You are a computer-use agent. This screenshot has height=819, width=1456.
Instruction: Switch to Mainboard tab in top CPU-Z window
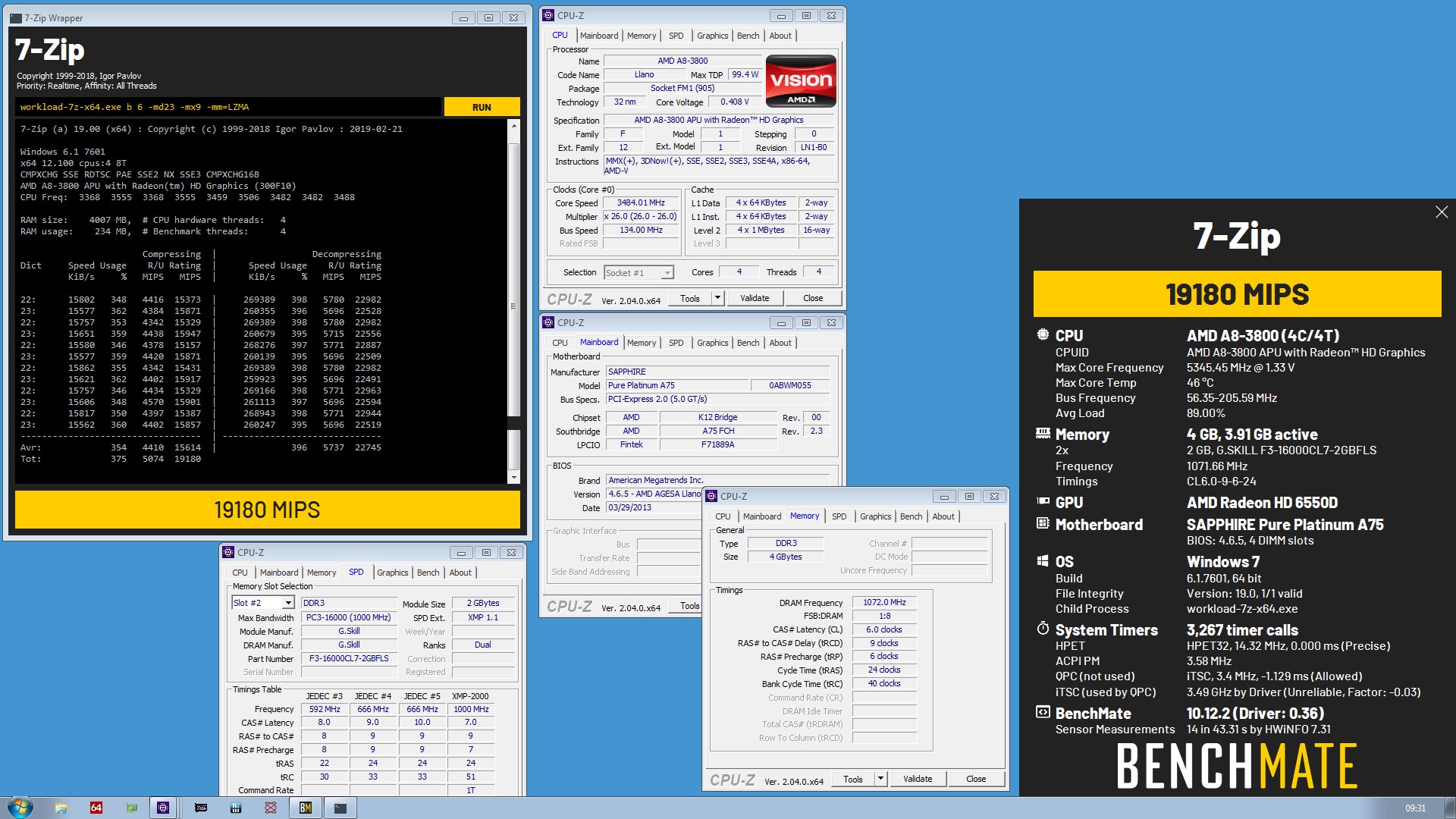(x=598, y=36)
